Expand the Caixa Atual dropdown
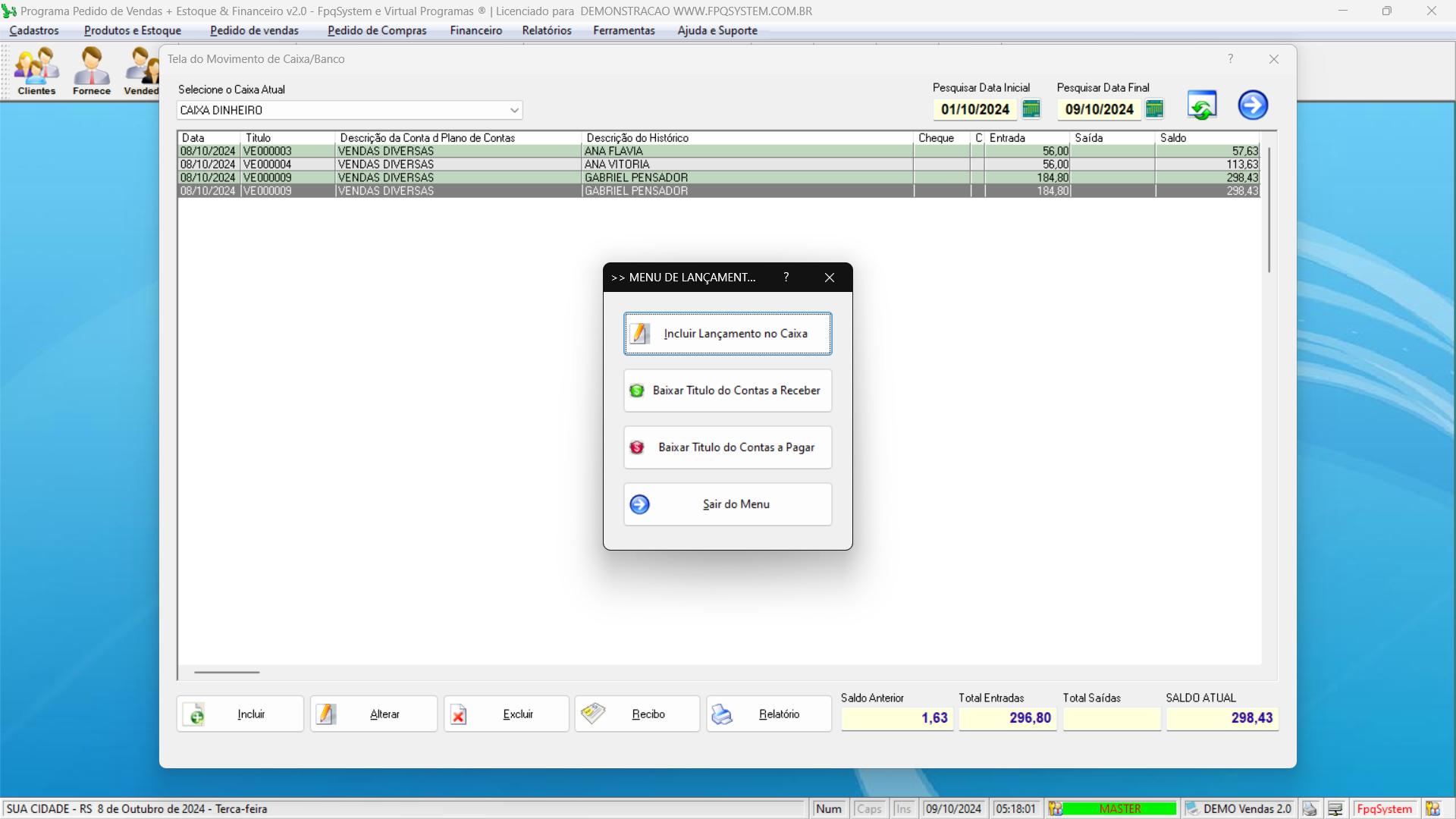Image resolution: width=1456 pixels, height=819 pixels. click(514, 111)
